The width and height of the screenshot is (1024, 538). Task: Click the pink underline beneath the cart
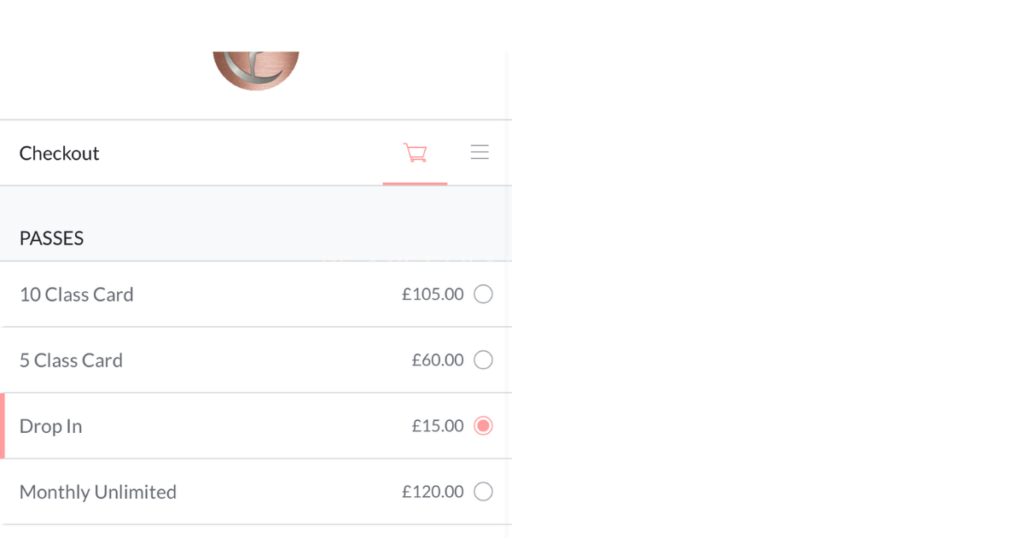(415, 184)
